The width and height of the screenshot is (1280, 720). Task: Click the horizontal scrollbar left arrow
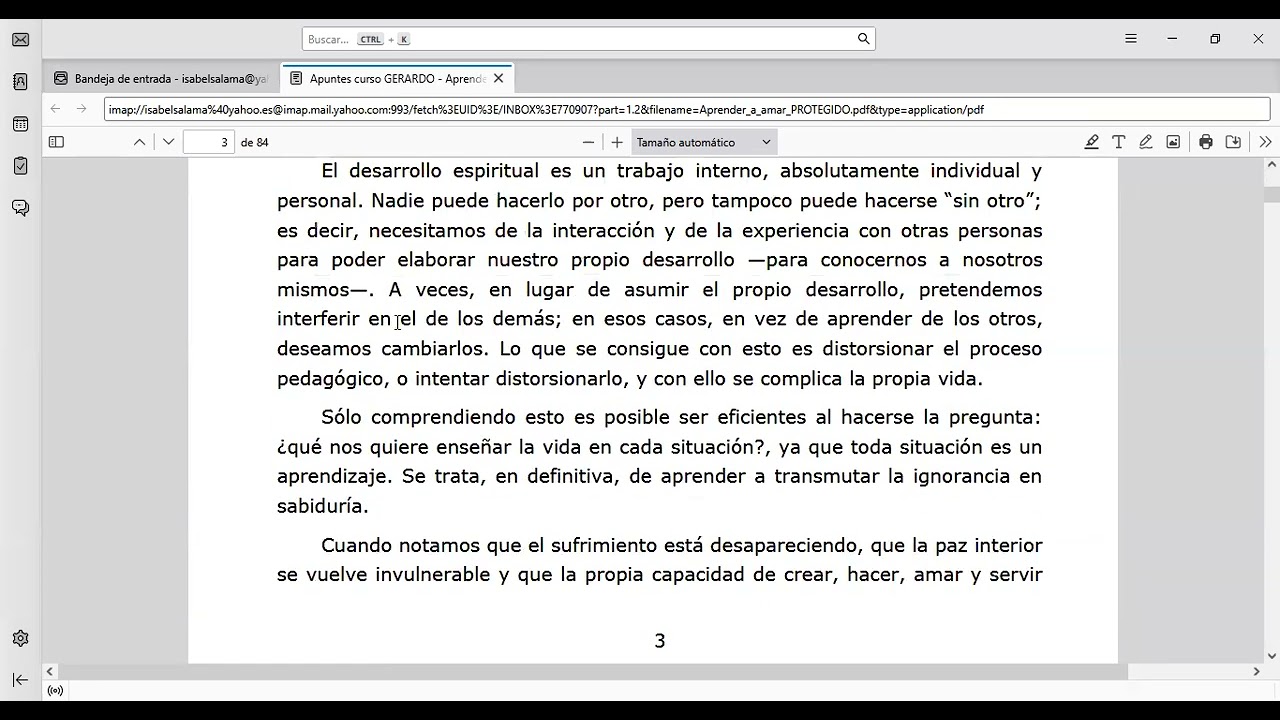(50, 672)
